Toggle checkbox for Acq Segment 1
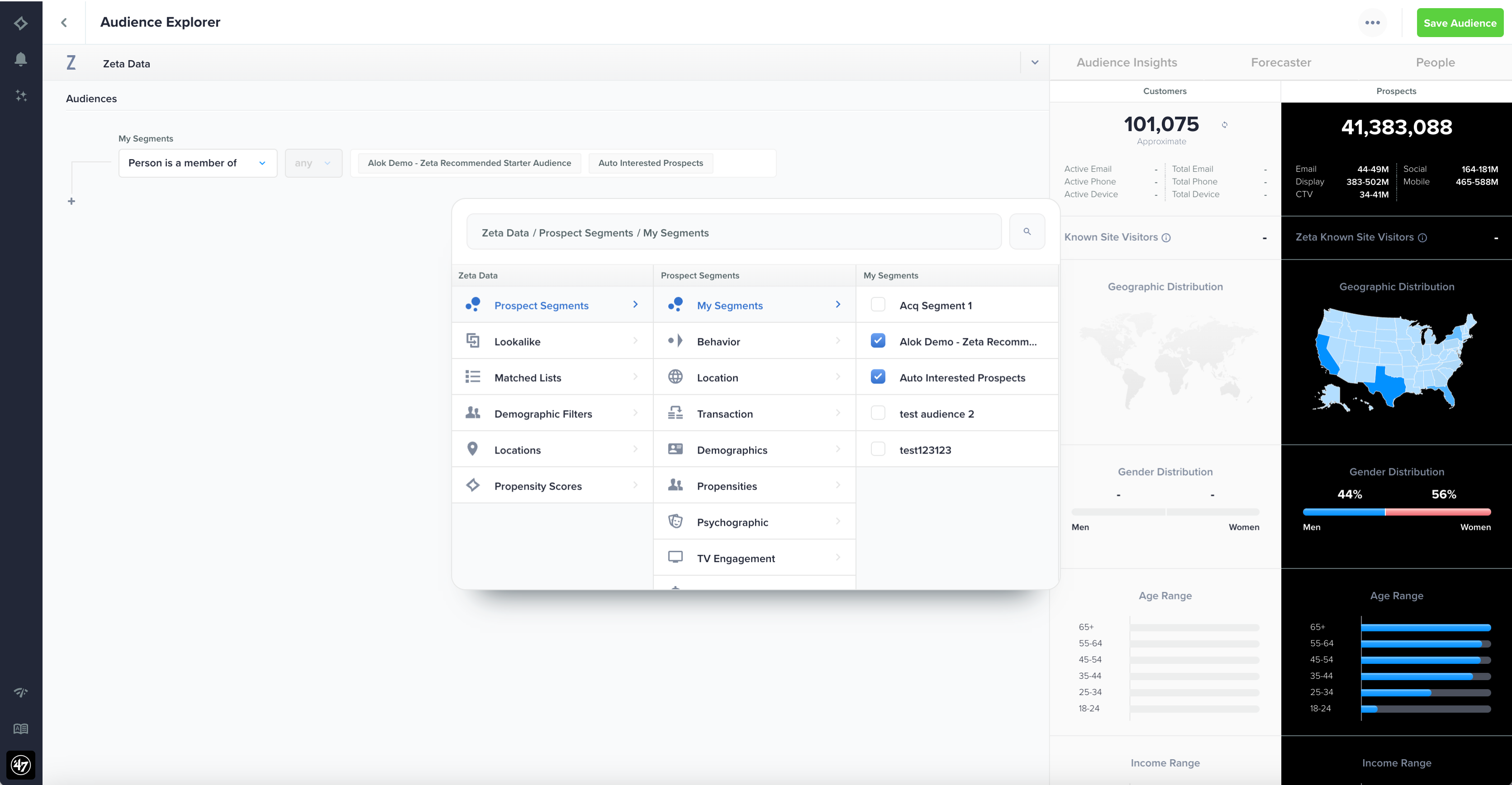Screen dimensions: 1512x785 point(878,305)
